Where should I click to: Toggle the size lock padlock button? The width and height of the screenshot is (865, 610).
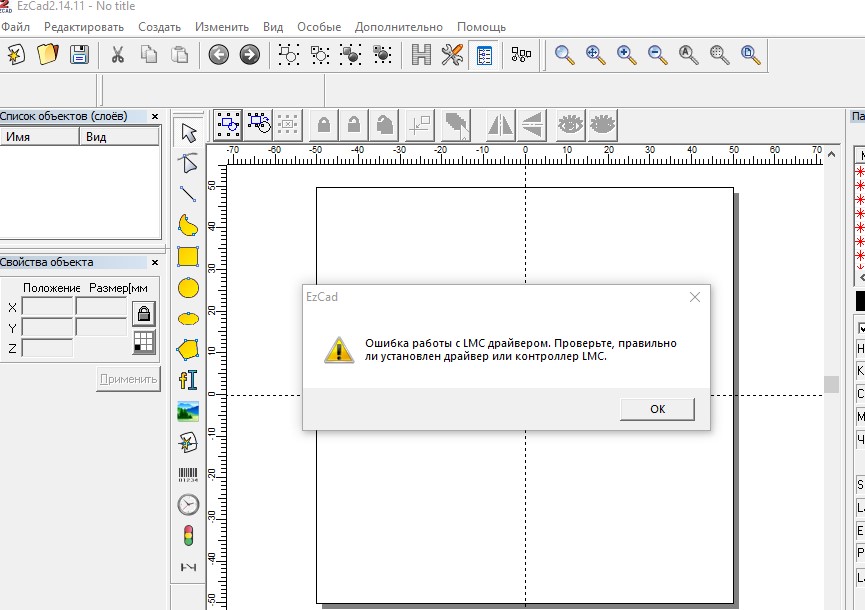144,314
